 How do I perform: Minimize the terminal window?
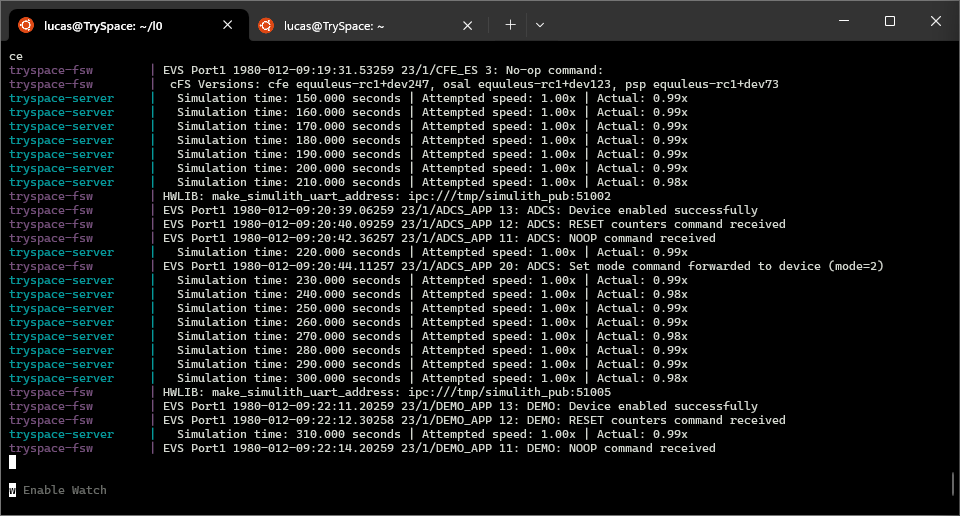844,21
